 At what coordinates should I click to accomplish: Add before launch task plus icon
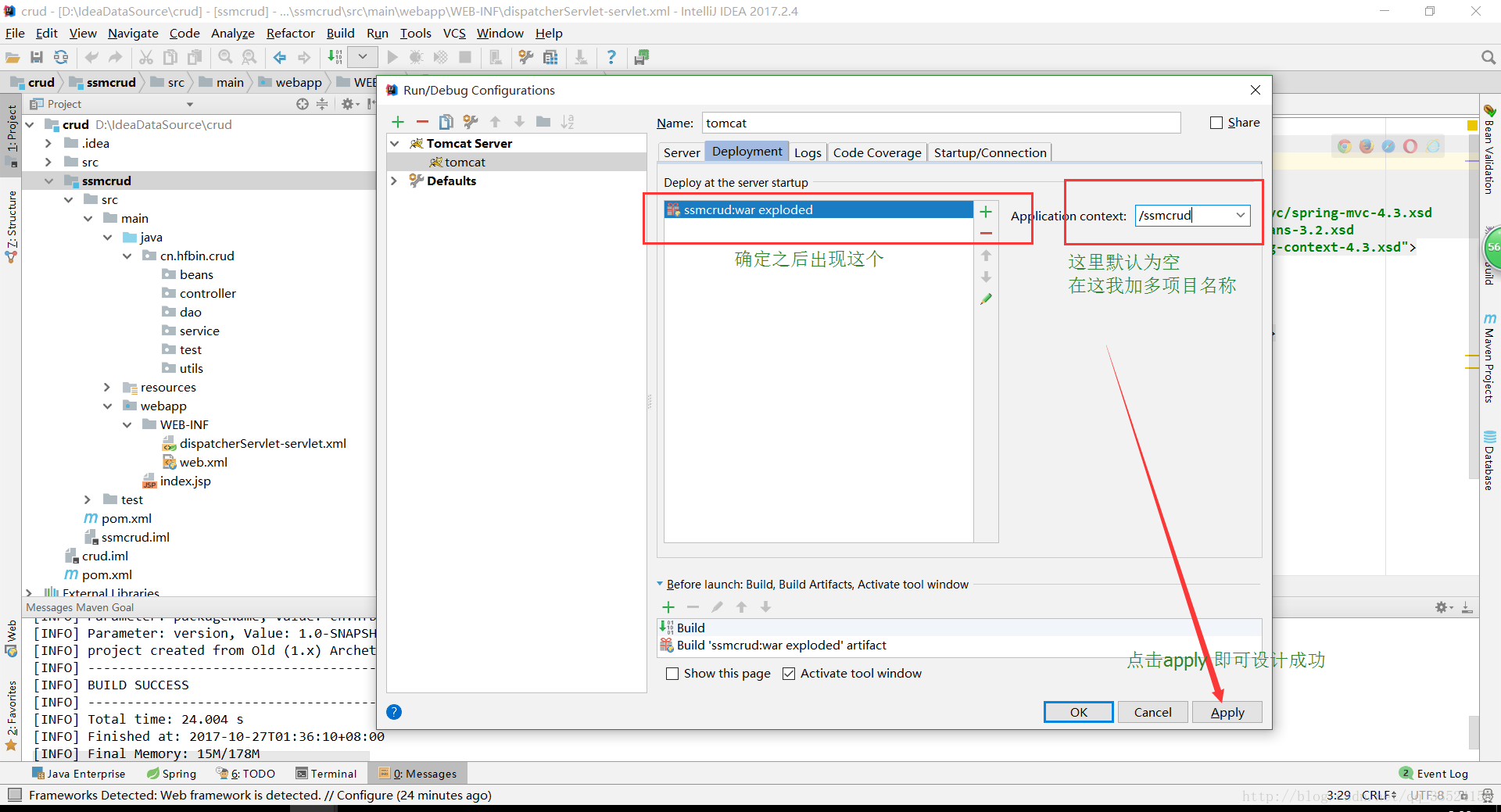pos(668,607)
